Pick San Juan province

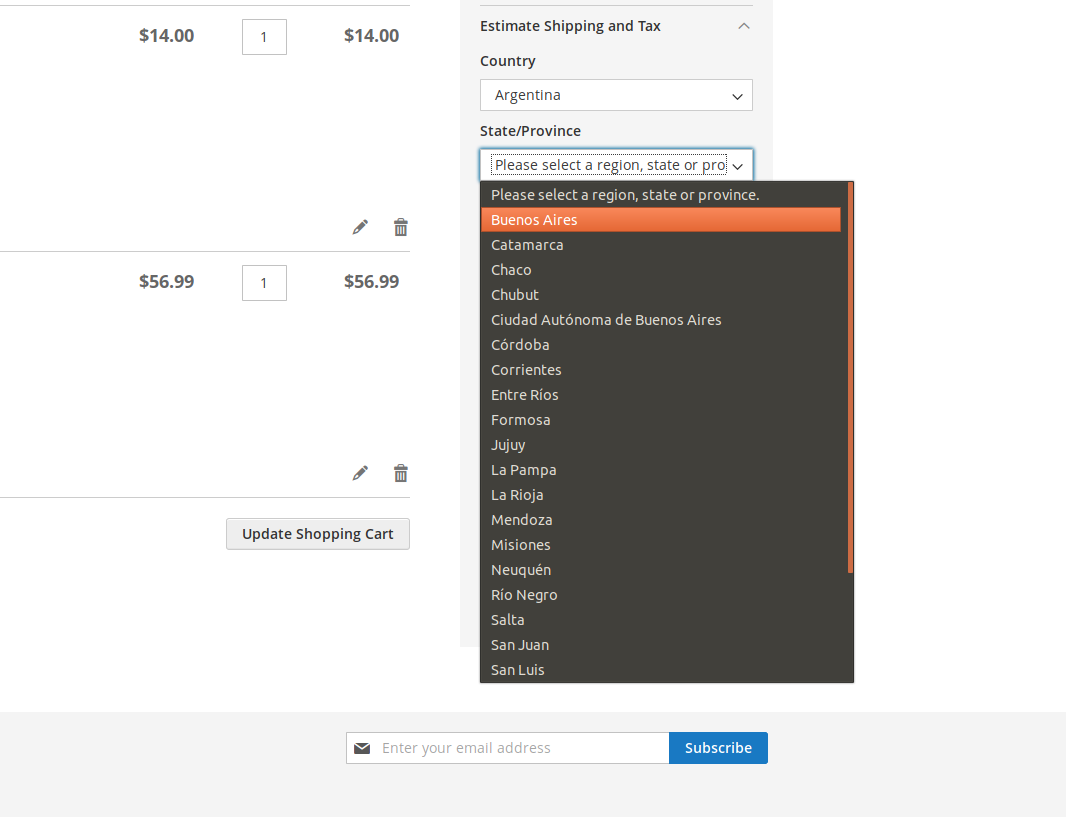pyautogui.click(x=661, y=645)
